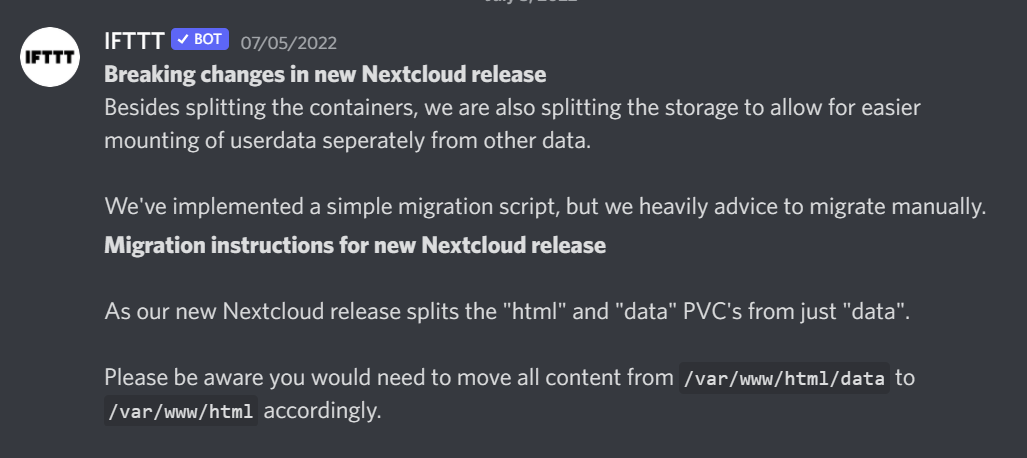Open the IFTTT username profile

pyautogui.click(x=133, y=41)
